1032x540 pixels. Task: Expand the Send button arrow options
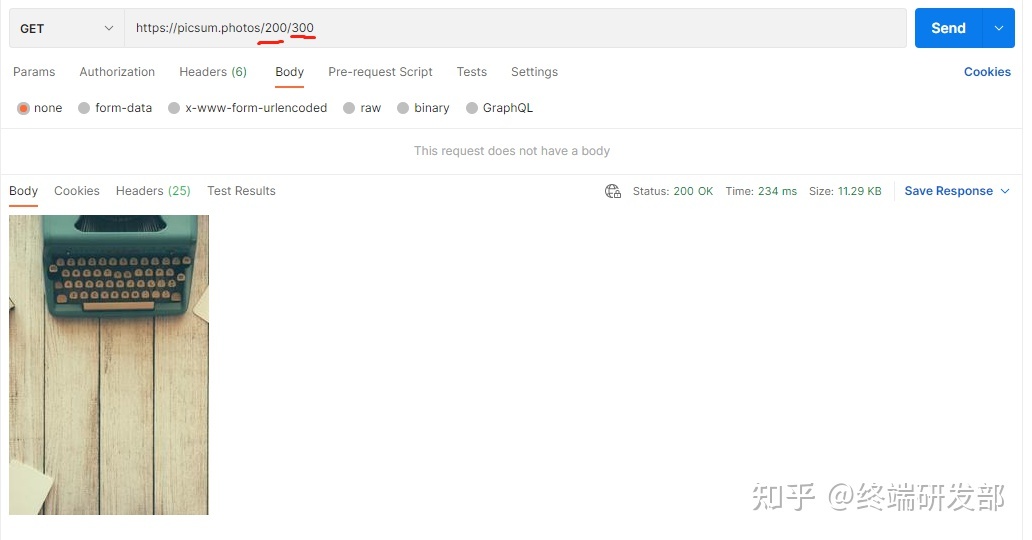998,28
